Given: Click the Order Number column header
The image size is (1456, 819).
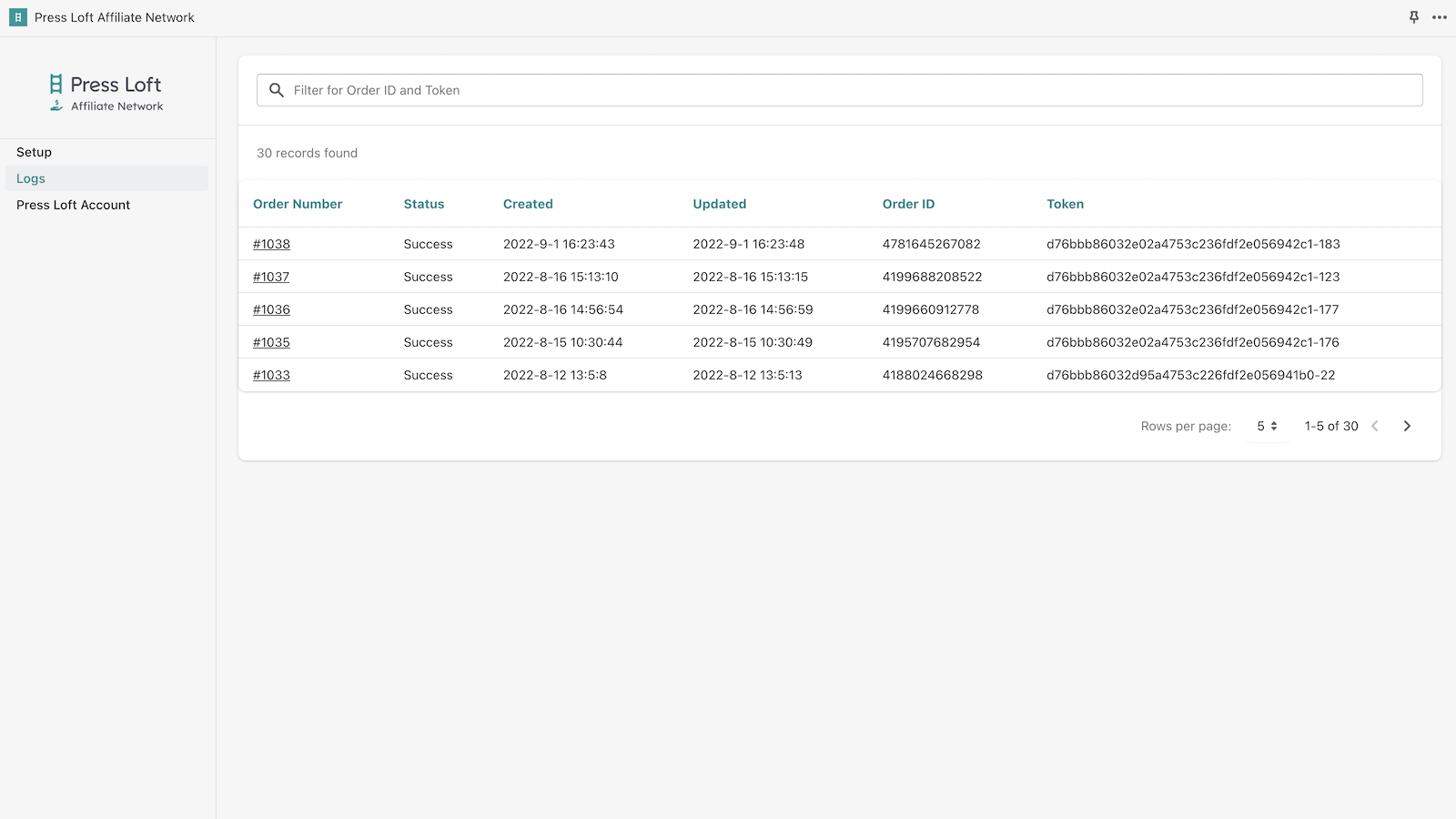Looking at the screenshot, I should [x=298, y=204].
